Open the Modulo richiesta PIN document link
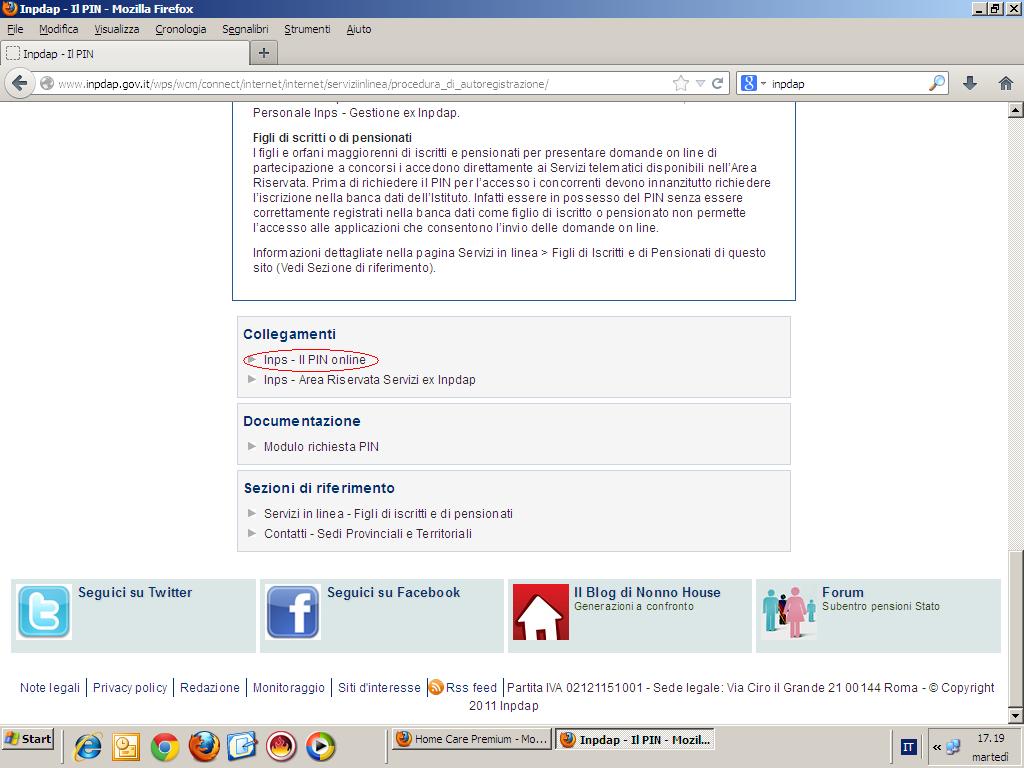The width and height of the screenshot is (1024, 768). [321, 447]
